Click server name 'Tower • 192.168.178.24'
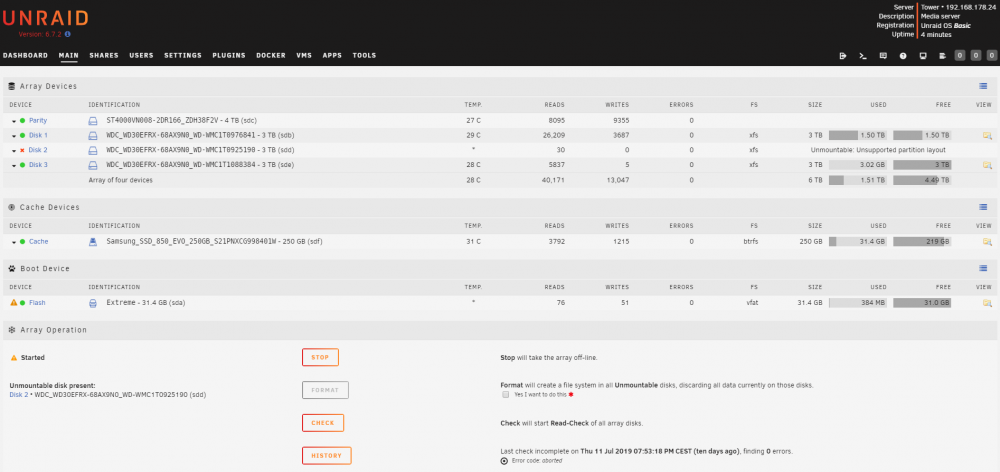 point(959,7)
